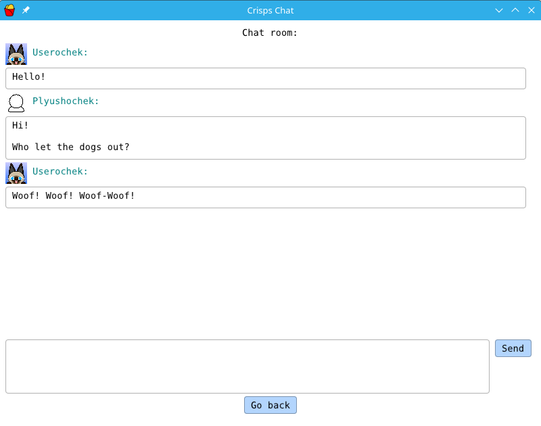Minimize the Crisps Chat window

499,10
